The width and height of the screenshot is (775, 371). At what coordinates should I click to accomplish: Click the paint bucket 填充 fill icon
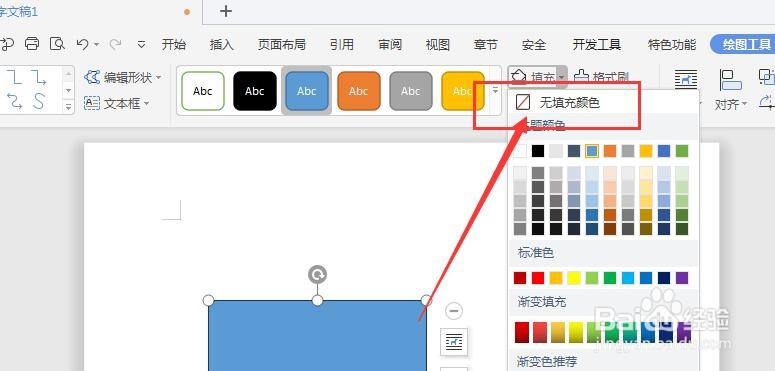(x=519, y=77)
